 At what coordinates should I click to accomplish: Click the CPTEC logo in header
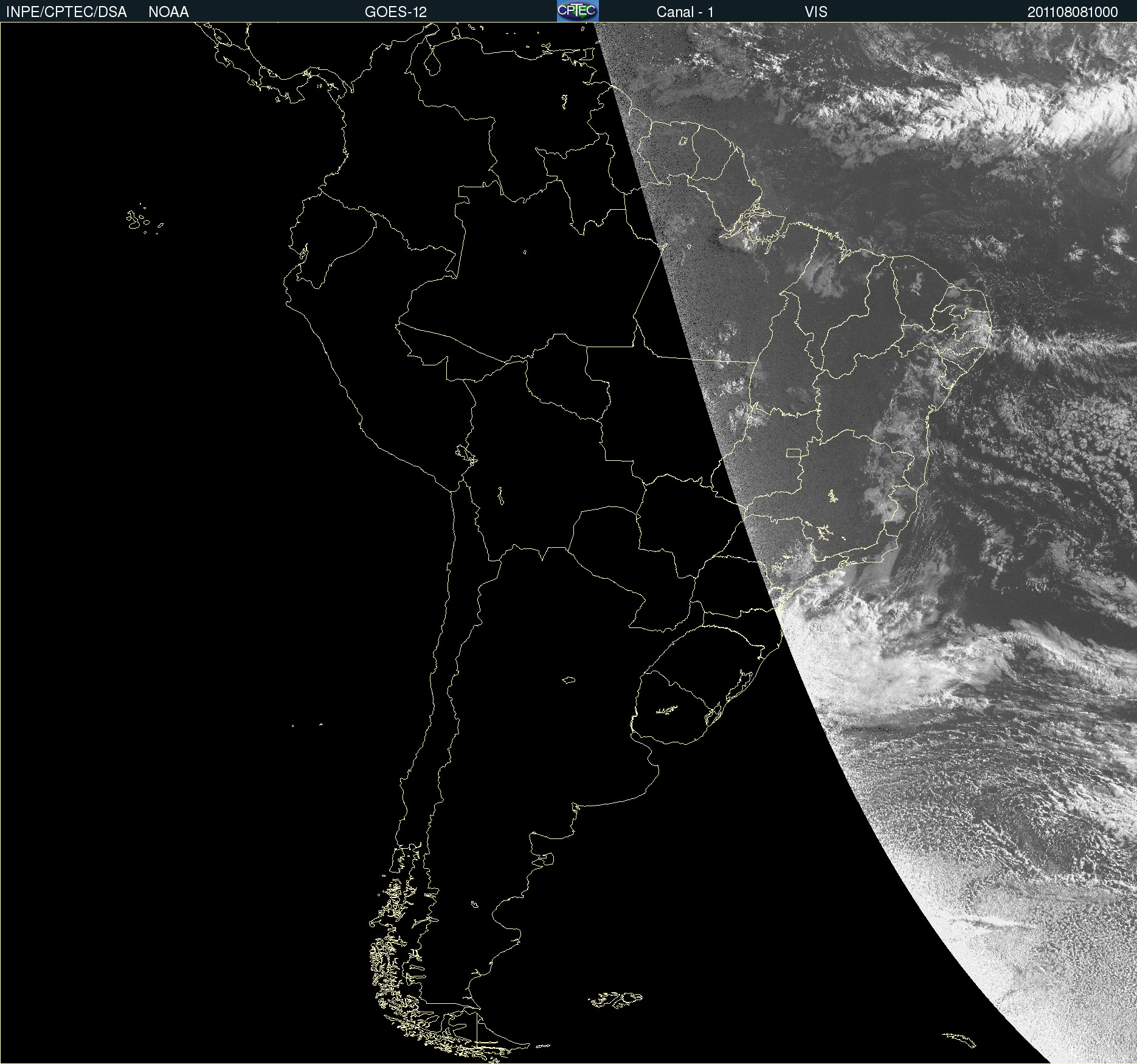(x=578, y=11)
